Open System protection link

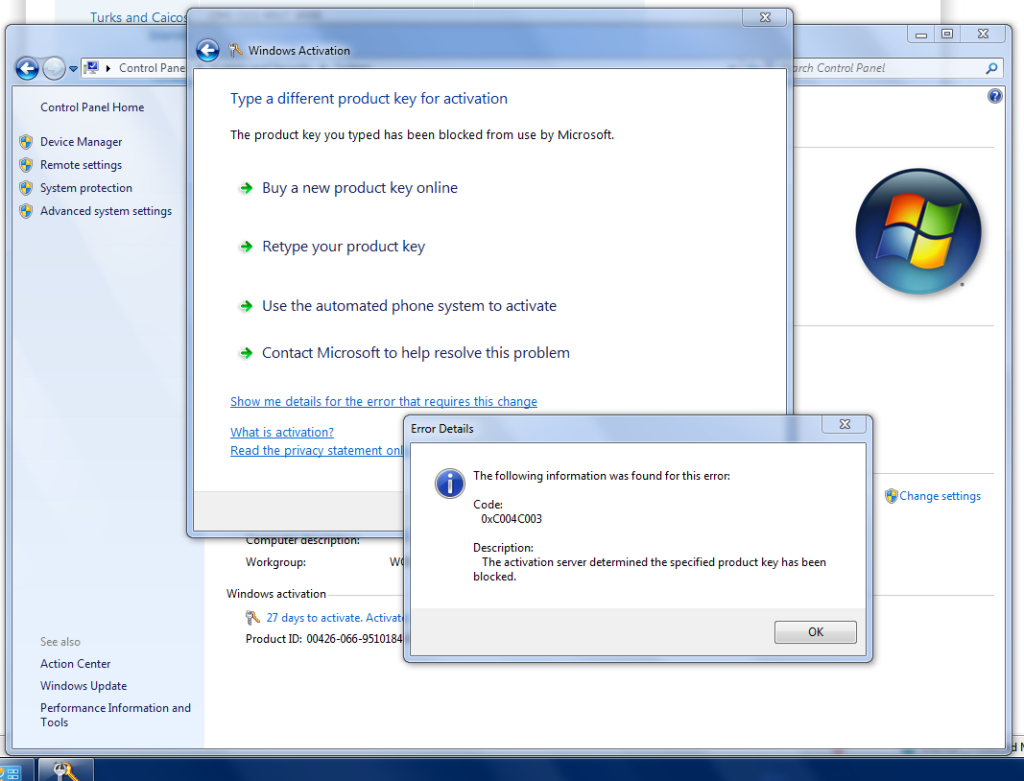pos(86,188)
